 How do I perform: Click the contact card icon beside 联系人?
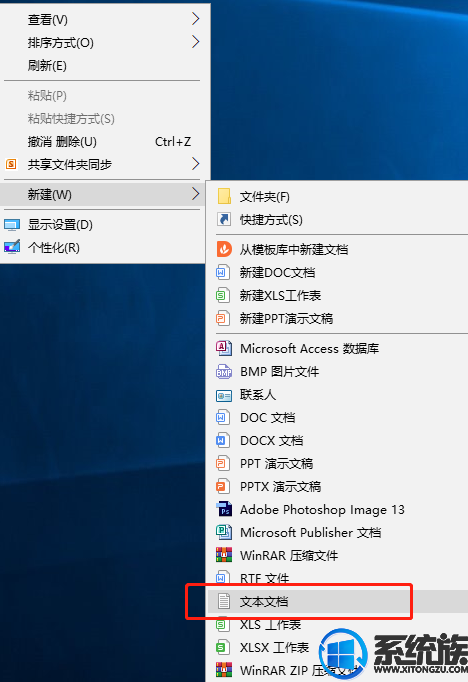[224, 395]
